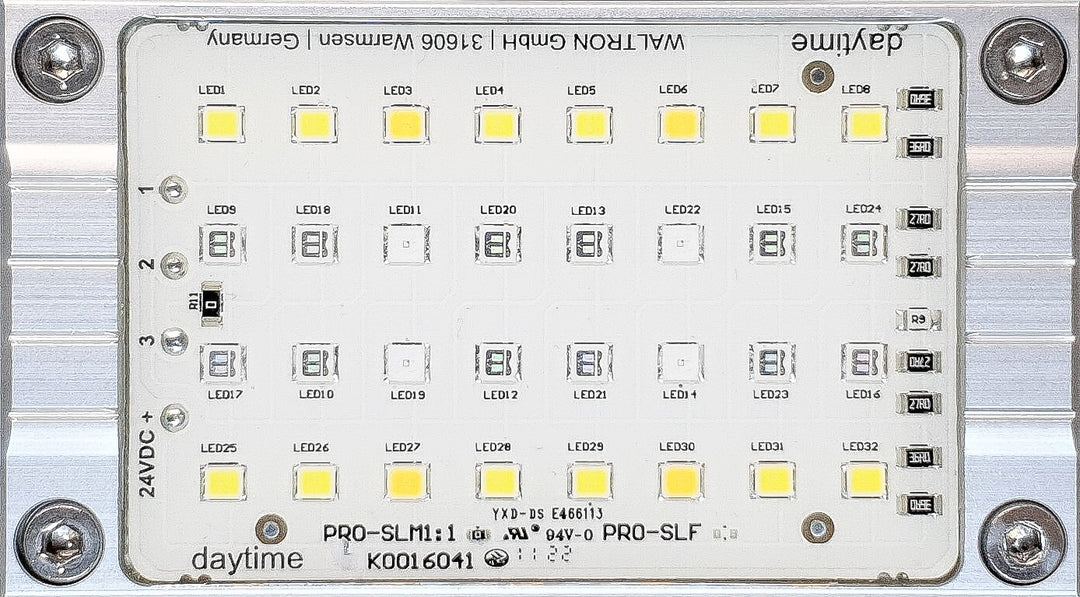Image resolution: width=1080 pixels, height=597 pixels.
Task: Click the LED11 label text
Action: point(405,210)
